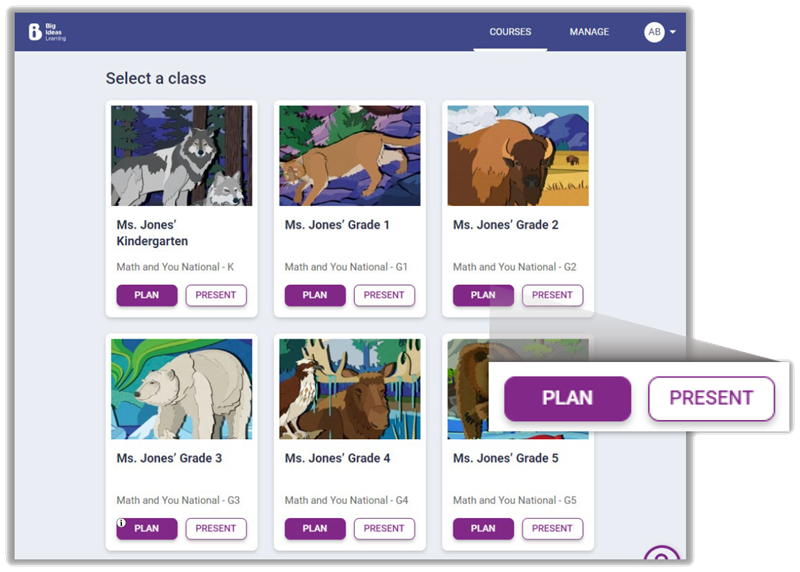Click PRESENT for Ms. Jones' Kindergarten
800x572 pixels.
tap(216, 295)
